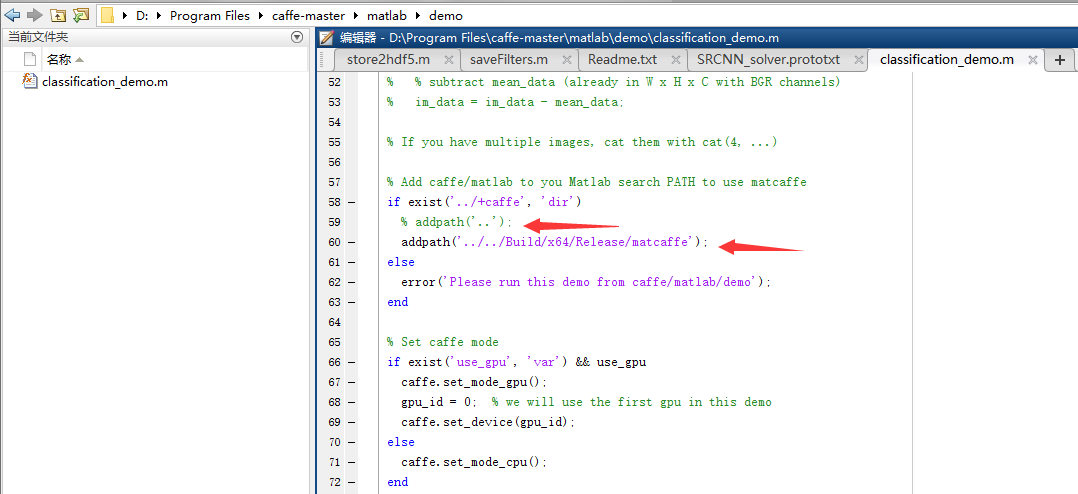This screenshot has height=494, width=1078.
Task: Expand the arrow before D: in path
Action: 125,15
